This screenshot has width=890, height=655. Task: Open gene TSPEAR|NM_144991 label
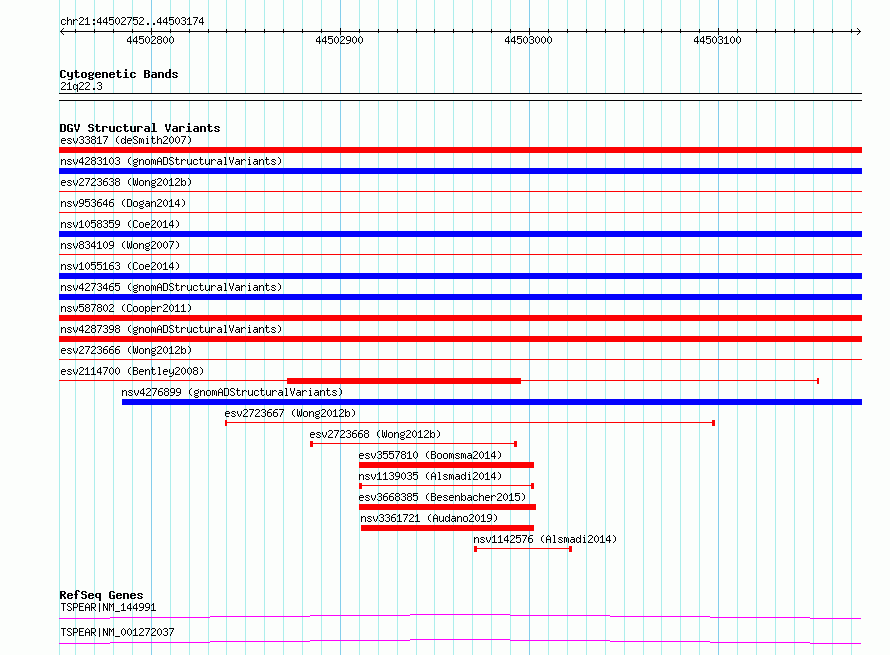(x=108, y=607)
